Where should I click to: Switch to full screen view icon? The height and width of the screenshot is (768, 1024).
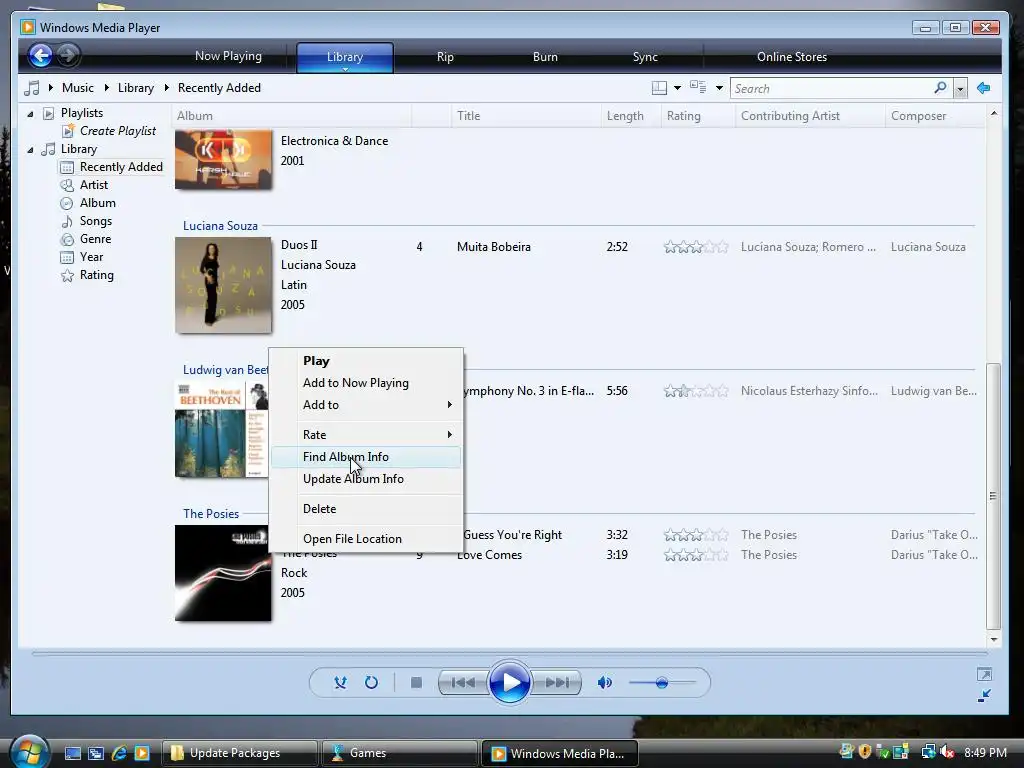[x=984, y=674]
